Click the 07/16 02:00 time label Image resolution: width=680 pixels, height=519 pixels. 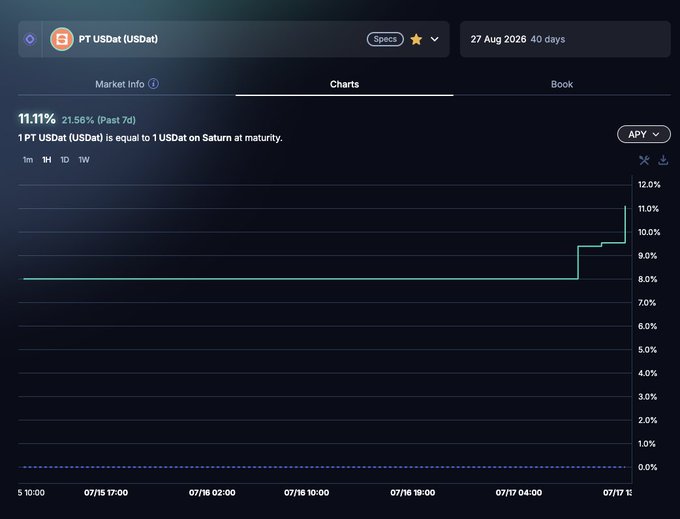pyautogui.click(x=212, y=493)
